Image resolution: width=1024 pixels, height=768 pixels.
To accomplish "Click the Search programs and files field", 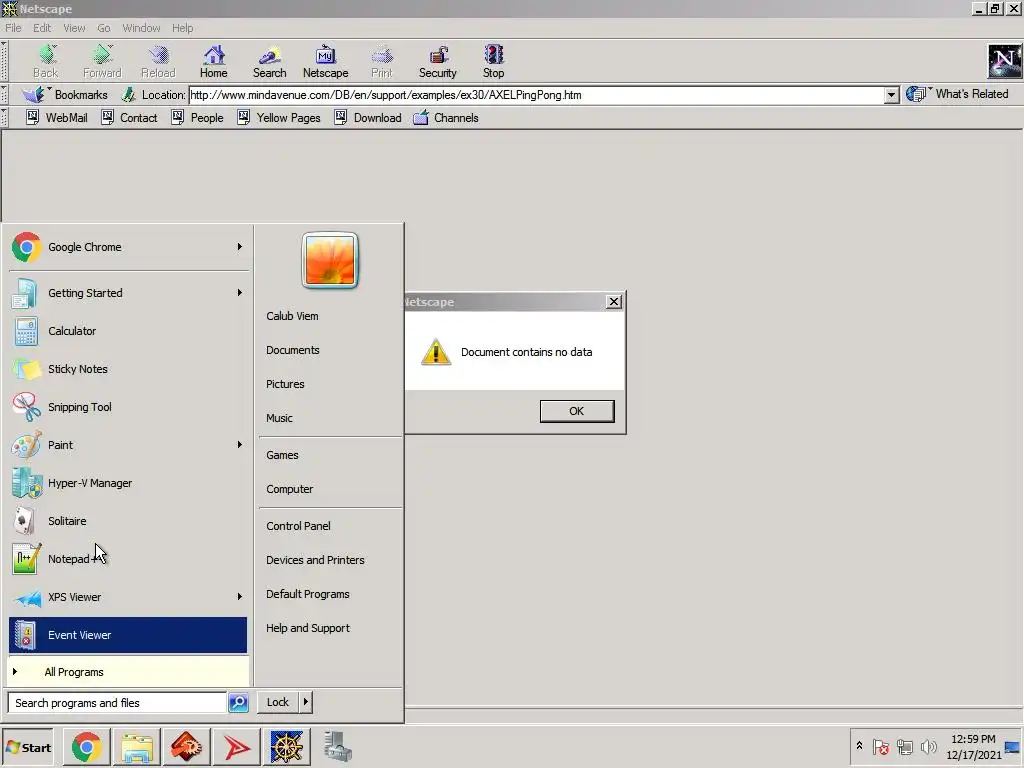I will [x=116, y=703].
